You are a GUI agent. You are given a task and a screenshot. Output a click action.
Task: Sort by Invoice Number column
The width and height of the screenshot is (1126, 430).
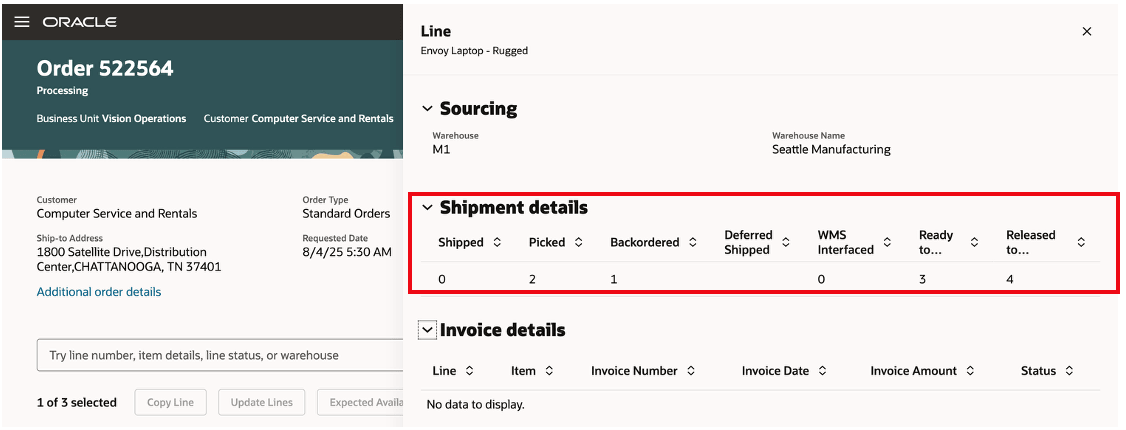coord(690,371)
